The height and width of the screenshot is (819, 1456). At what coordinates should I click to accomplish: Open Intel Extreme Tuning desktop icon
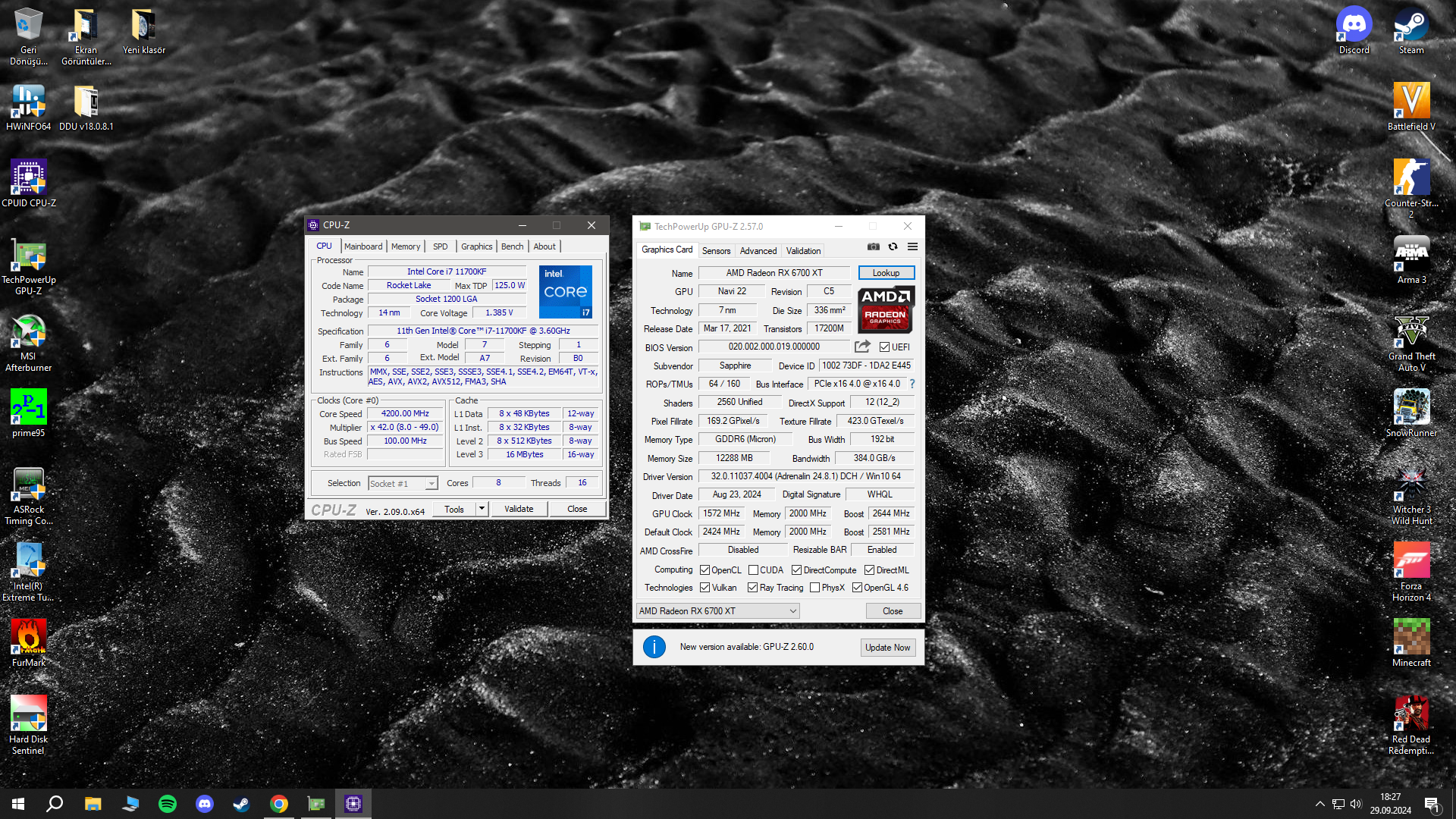[29, 573]
